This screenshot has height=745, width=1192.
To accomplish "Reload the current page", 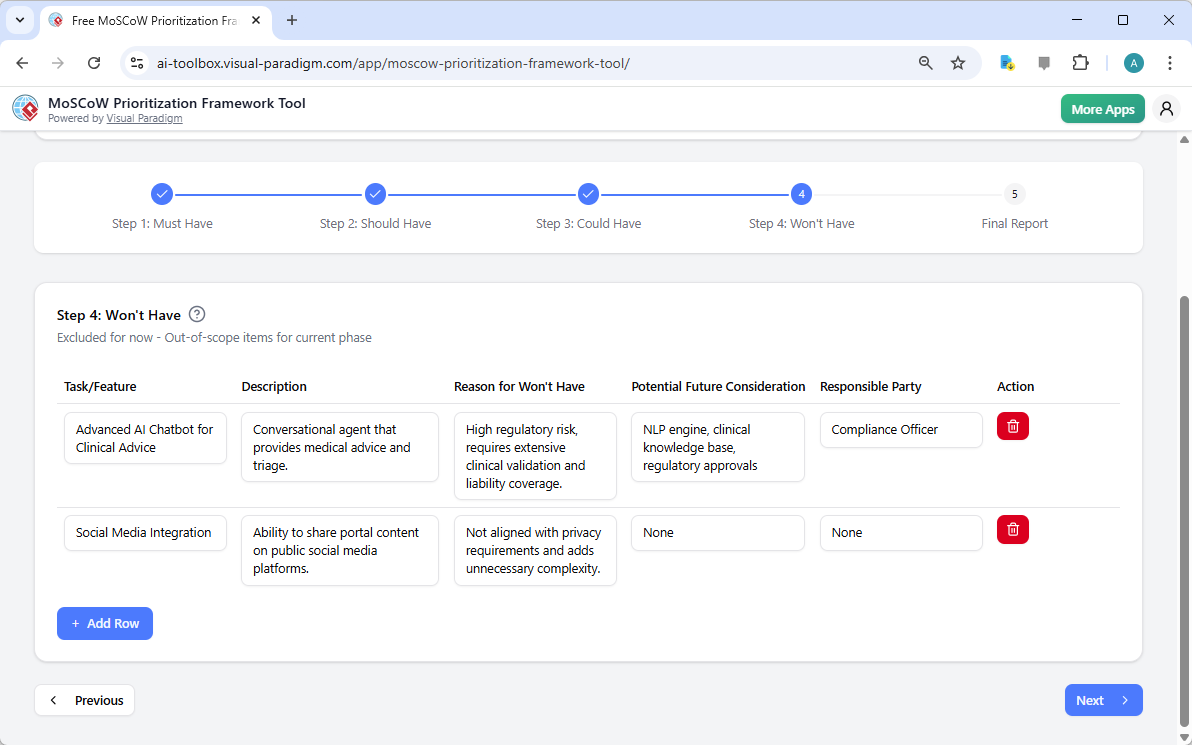I will pyautogui.click(x=94, y=62).
